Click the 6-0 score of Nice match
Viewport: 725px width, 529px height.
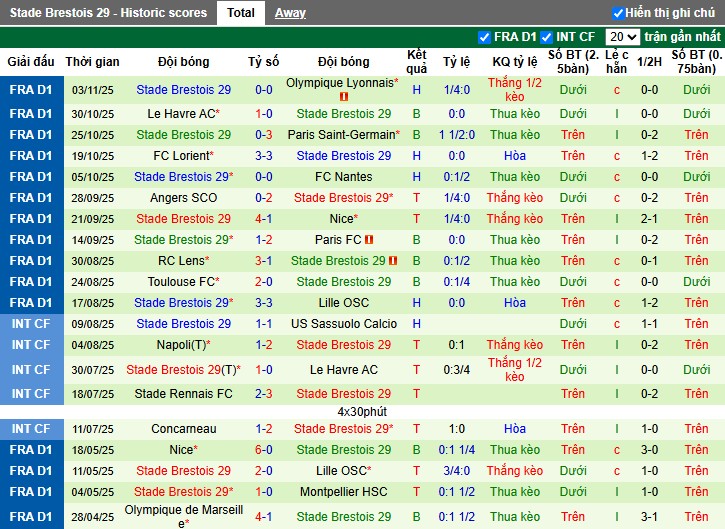click(x=264, y=450)
